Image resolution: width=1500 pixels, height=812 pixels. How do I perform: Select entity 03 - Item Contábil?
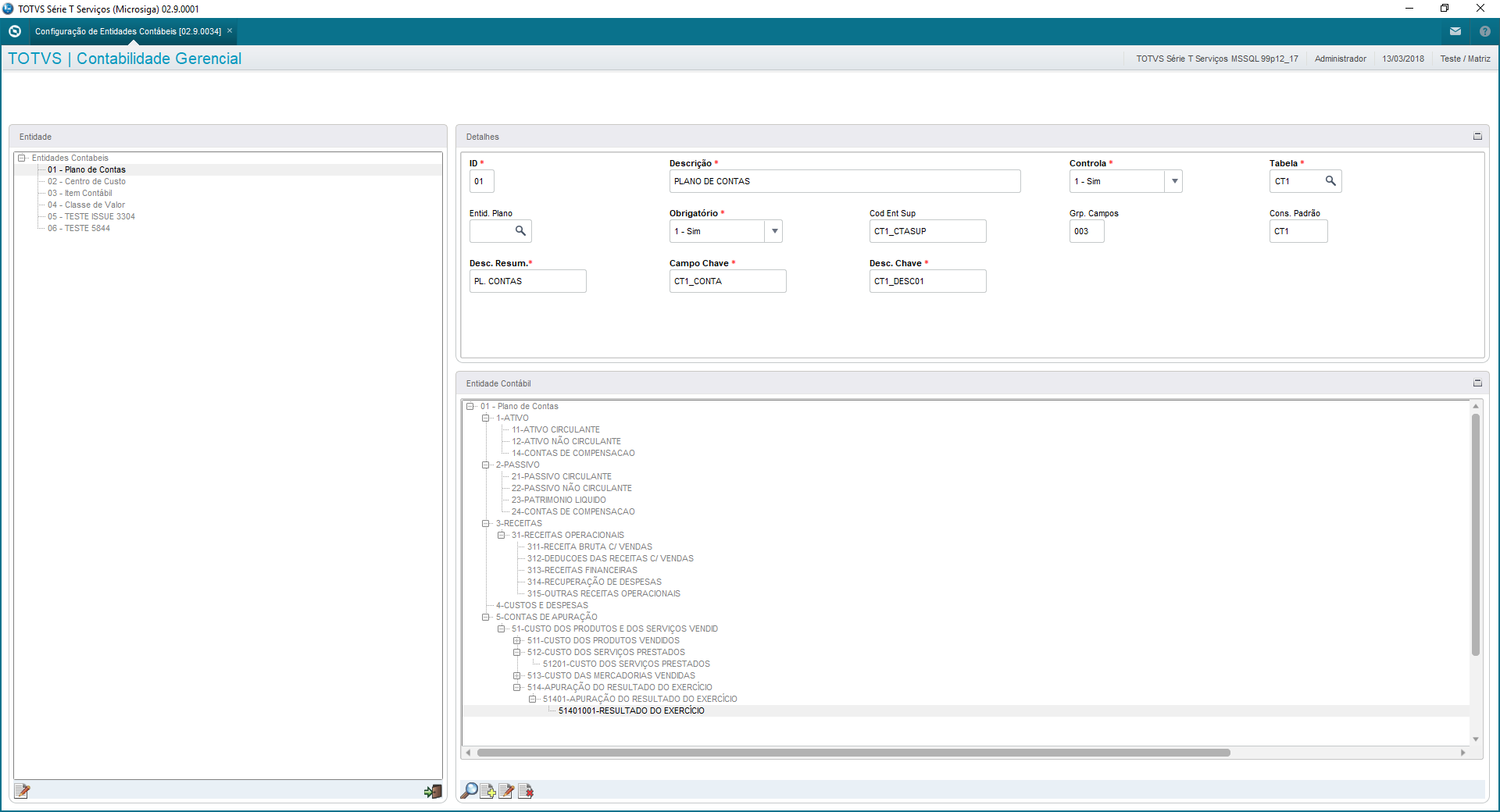80,193
